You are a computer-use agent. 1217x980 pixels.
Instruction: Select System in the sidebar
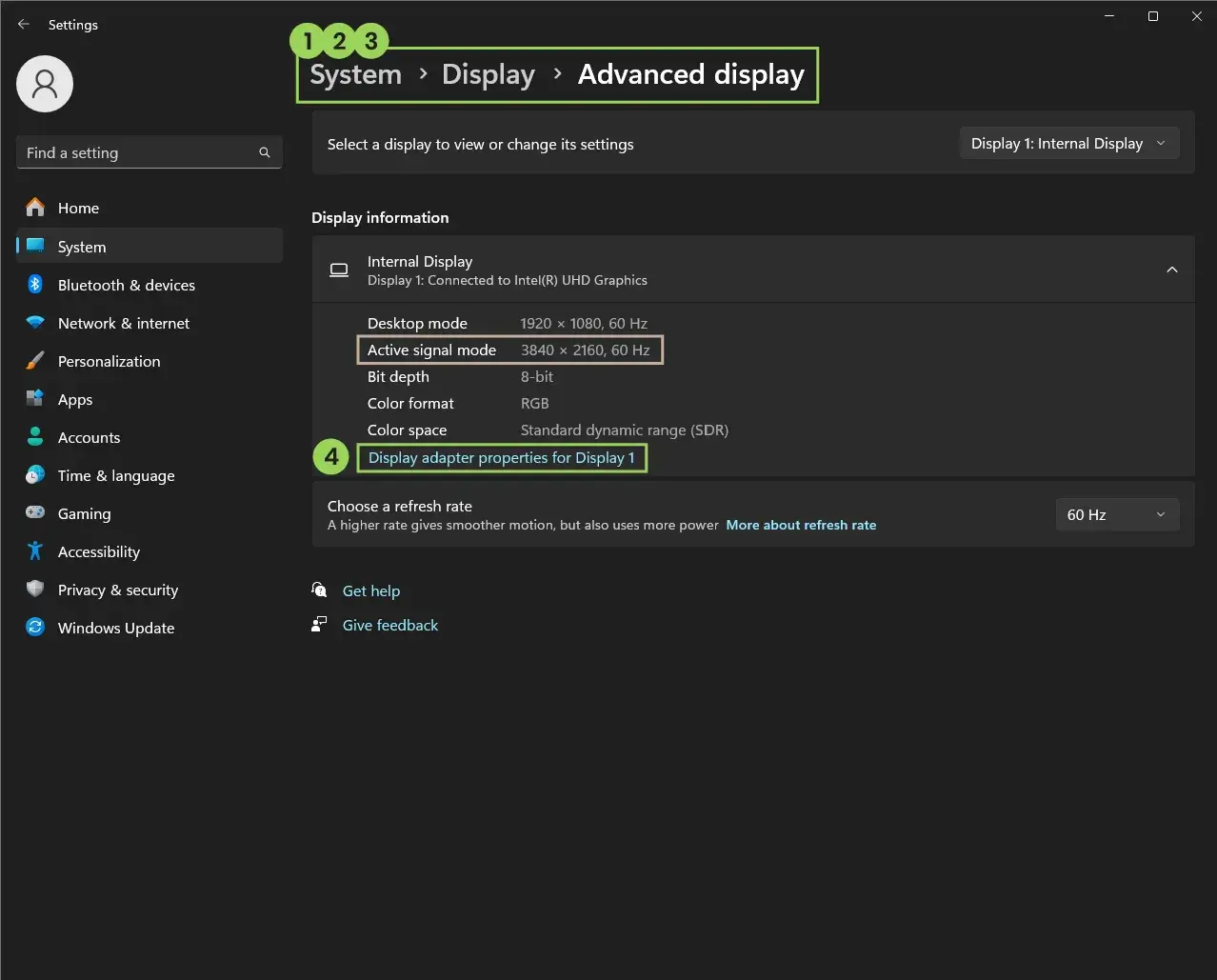click(x=150, y=246)
